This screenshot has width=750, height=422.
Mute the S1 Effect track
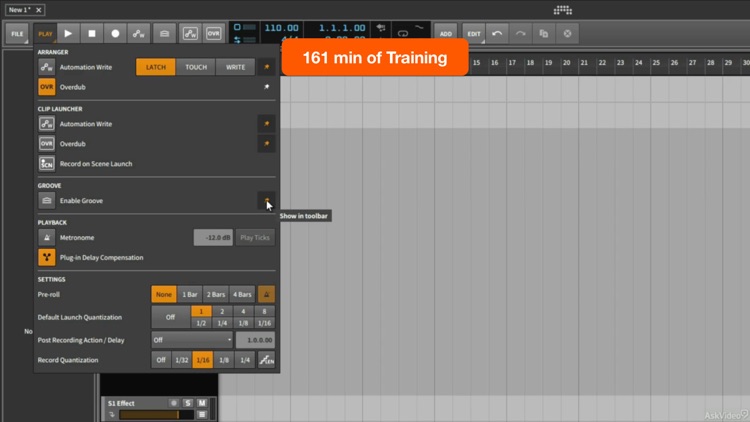[x=202, y=403]
